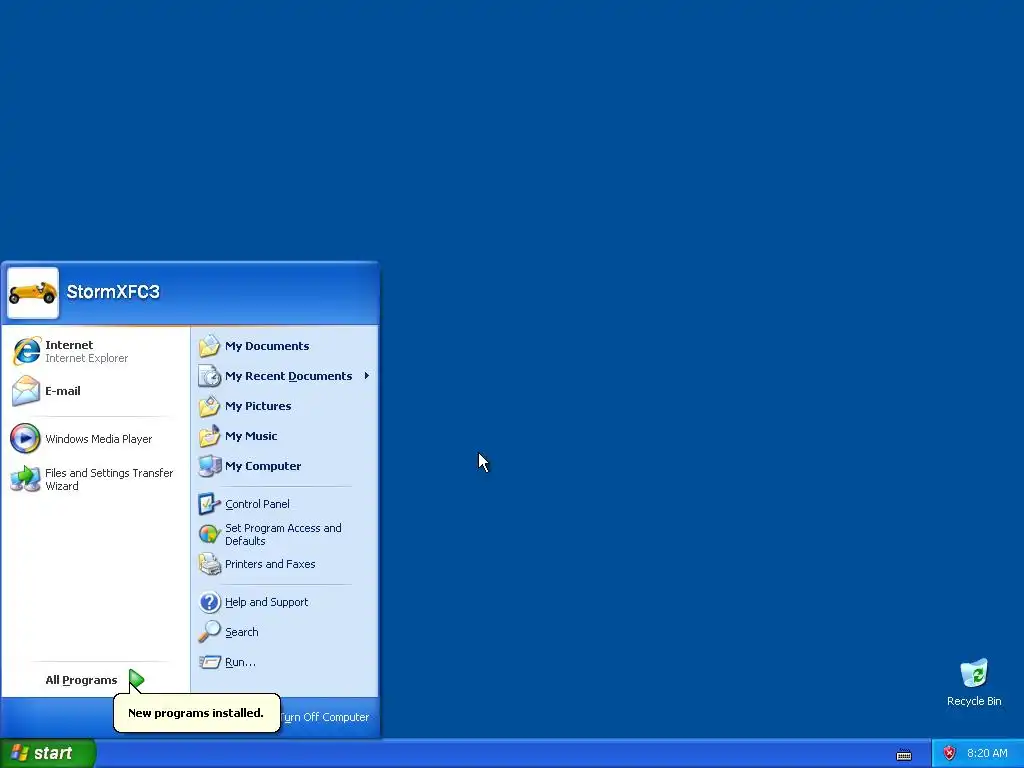This screenshot has width=1024, height=768.
Task: Click the My Recent Documents icon
Action: point(210,376)
